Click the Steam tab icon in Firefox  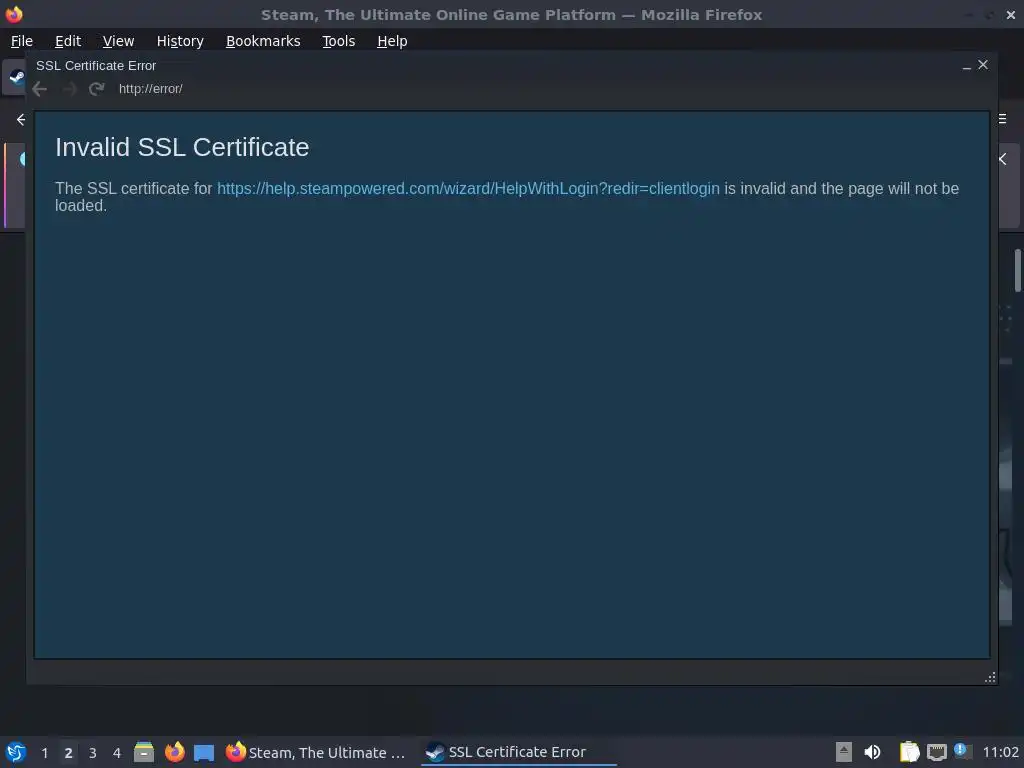(x=16, y=77)
